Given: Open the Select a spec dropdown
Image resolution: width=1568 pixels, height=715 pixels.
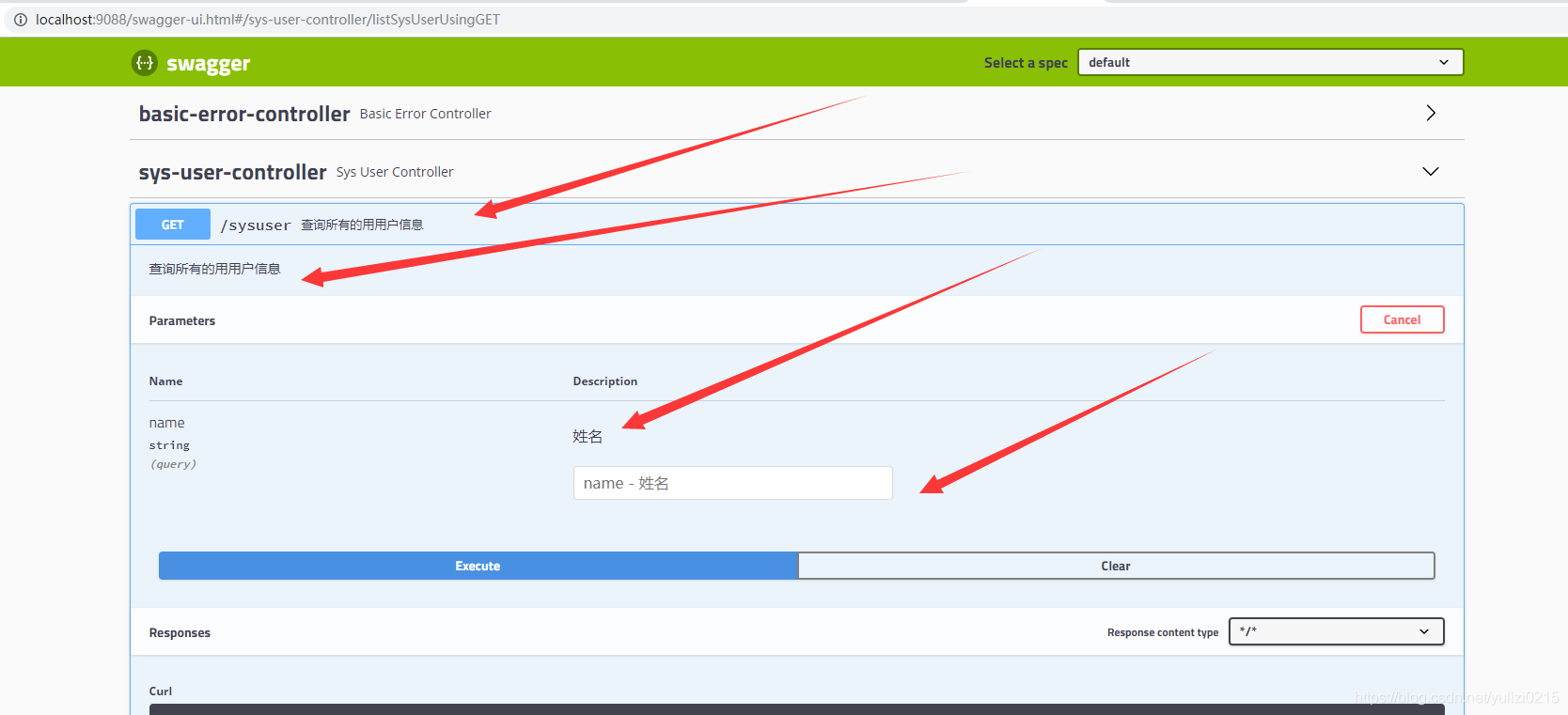Looking at the screenshot, I should point(1270,62).
